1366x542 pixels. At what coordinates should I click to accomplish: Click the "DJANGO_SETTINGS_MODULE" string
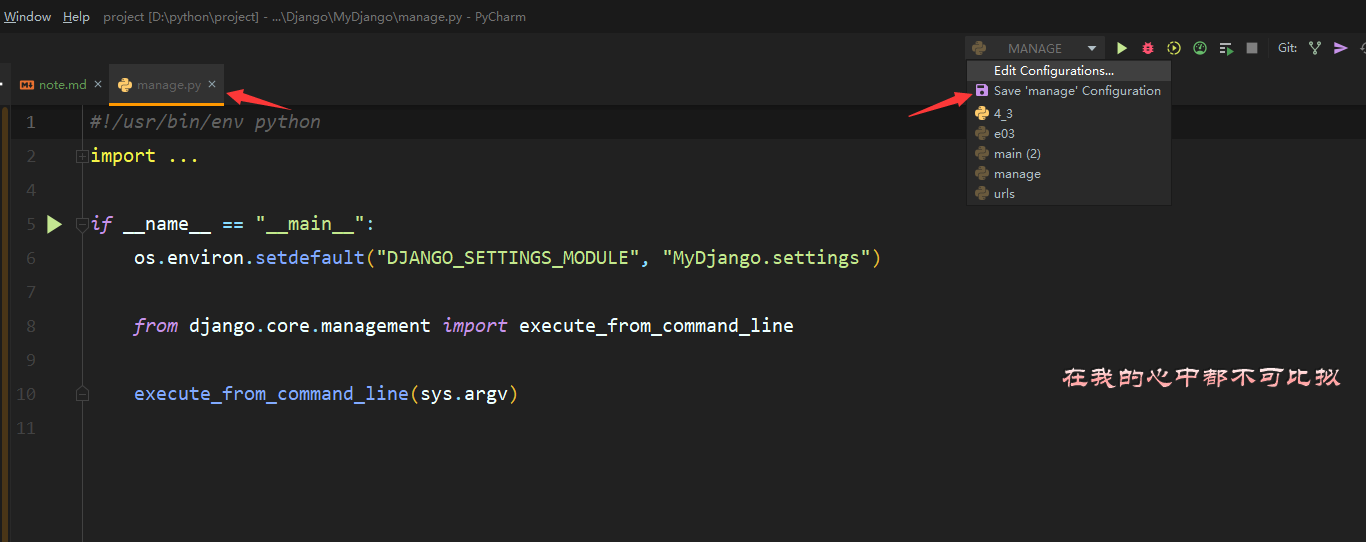pyautogui.click(x=508, y=258)
